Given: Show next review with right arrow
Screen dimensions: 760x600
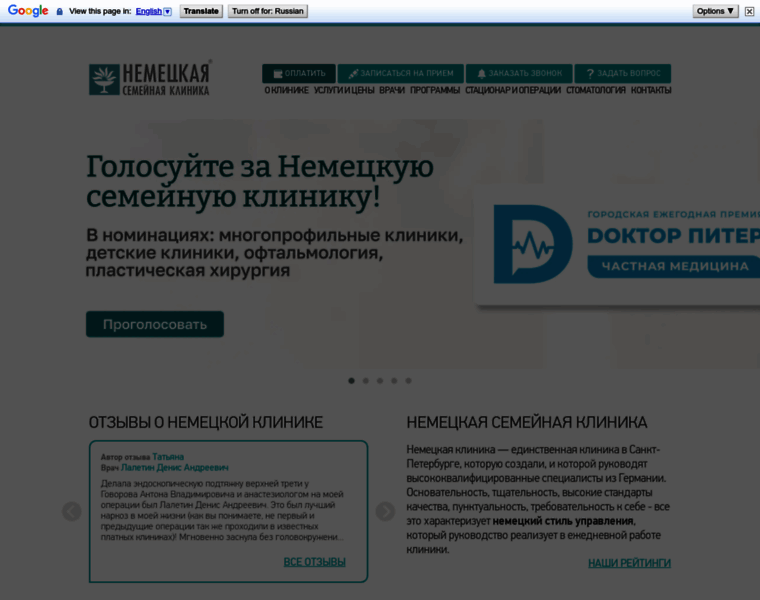Looking at the screenshot, I should pos(385,511).
